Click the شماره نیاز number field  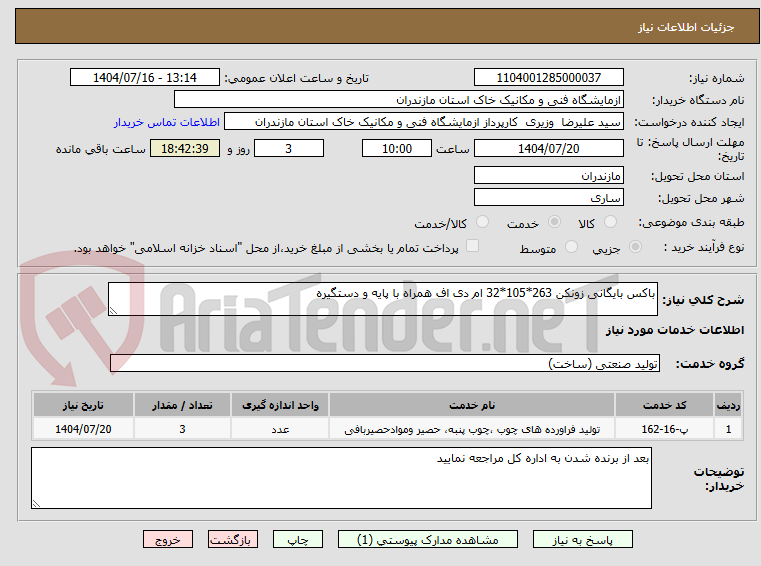click(548, 78)
